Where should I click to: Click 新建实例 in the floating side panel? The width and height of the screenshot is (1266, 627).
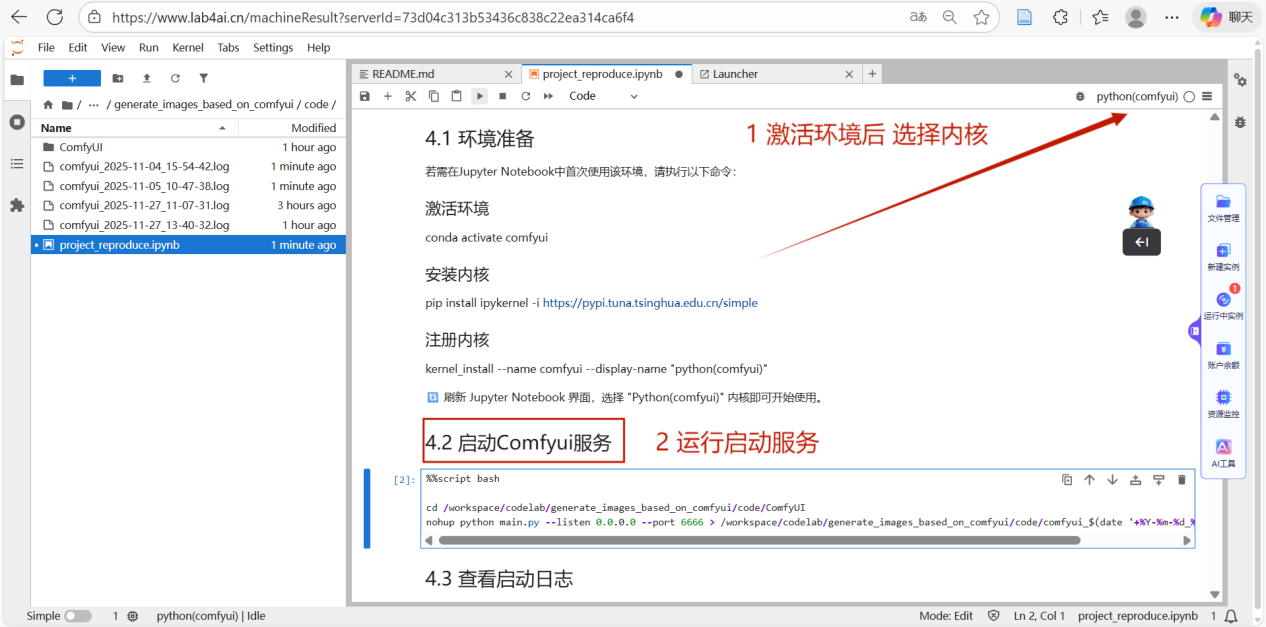pyautogui.click(x=1223, y=257)
